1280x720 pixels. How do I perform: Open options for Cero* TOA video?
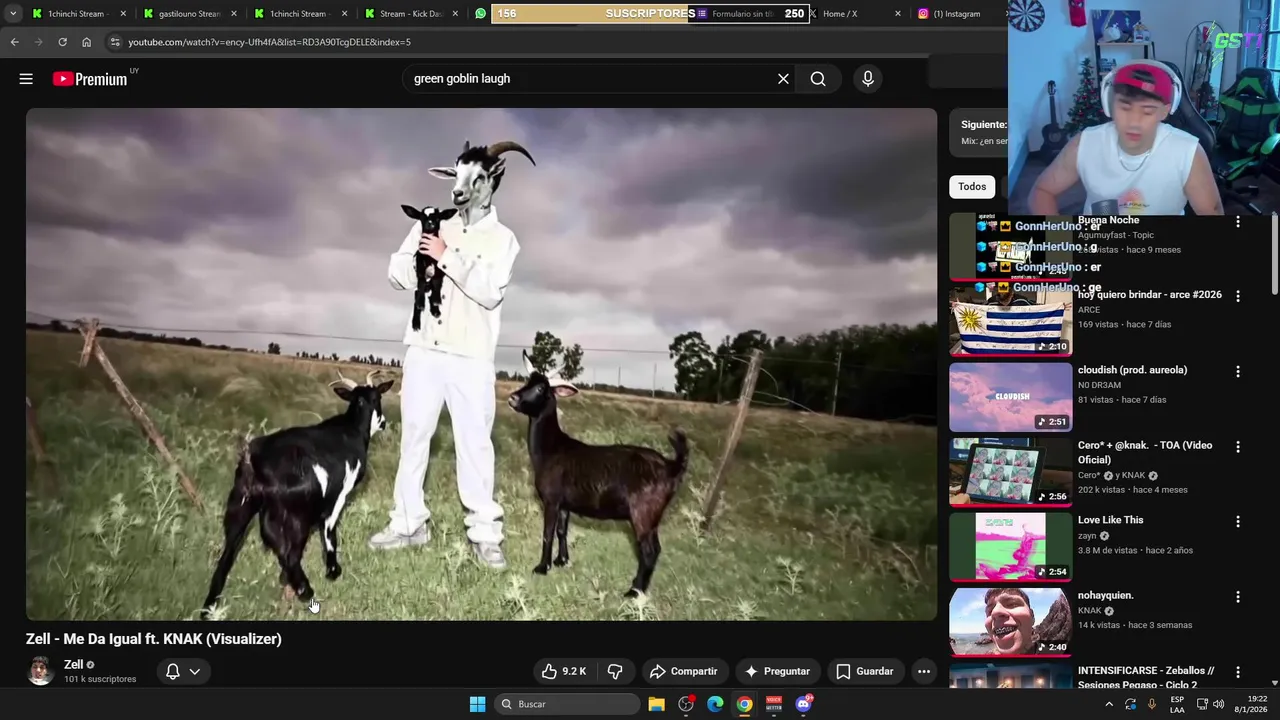point(1237,447)
